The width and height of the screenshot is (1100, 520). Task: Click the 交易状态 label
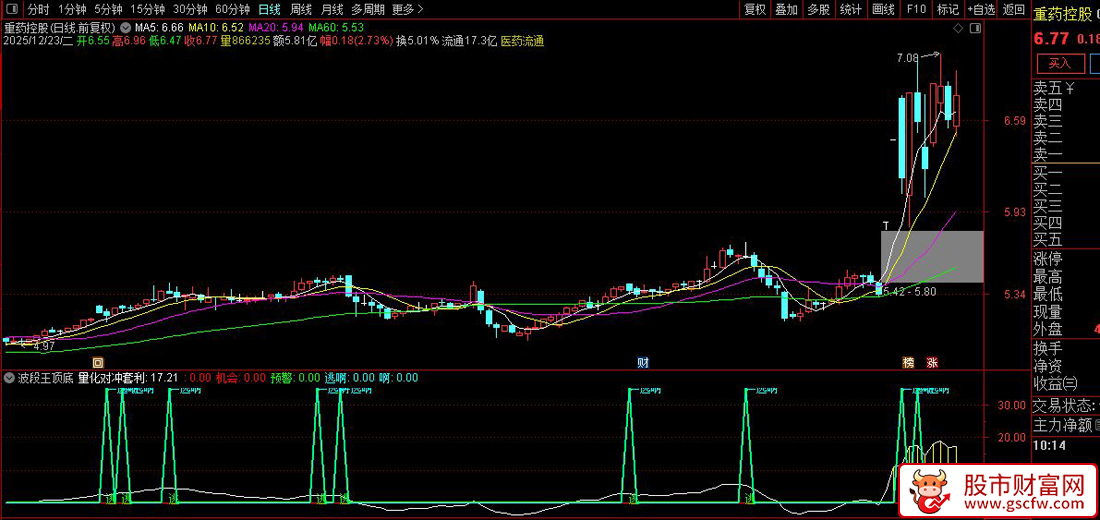[1064, 406]
